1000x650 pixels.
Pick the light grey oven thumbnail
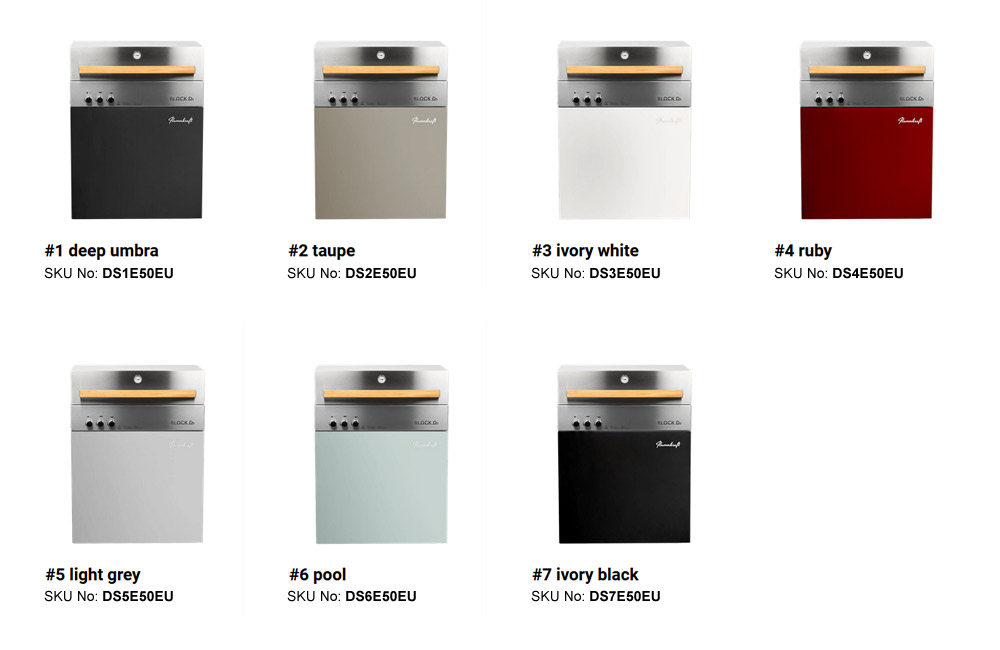click(137, 454)
